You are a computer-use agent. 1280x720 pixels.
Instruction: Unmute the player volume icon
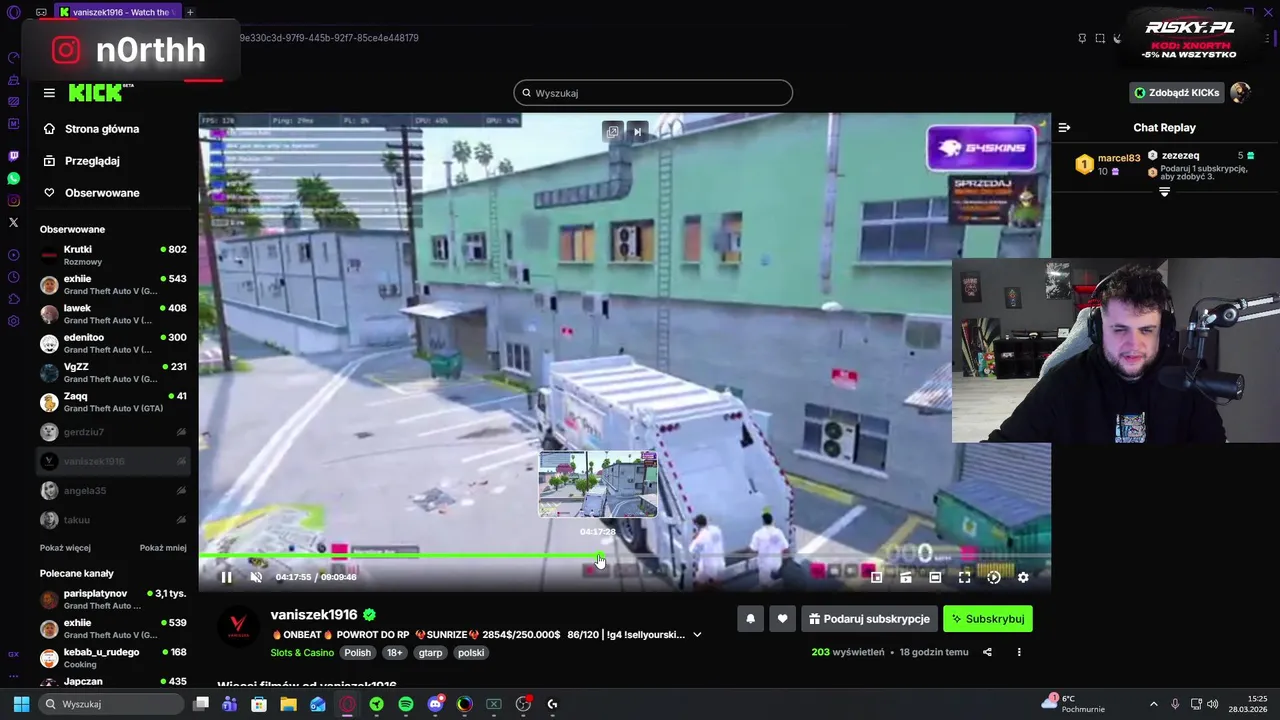coord(256,577)
